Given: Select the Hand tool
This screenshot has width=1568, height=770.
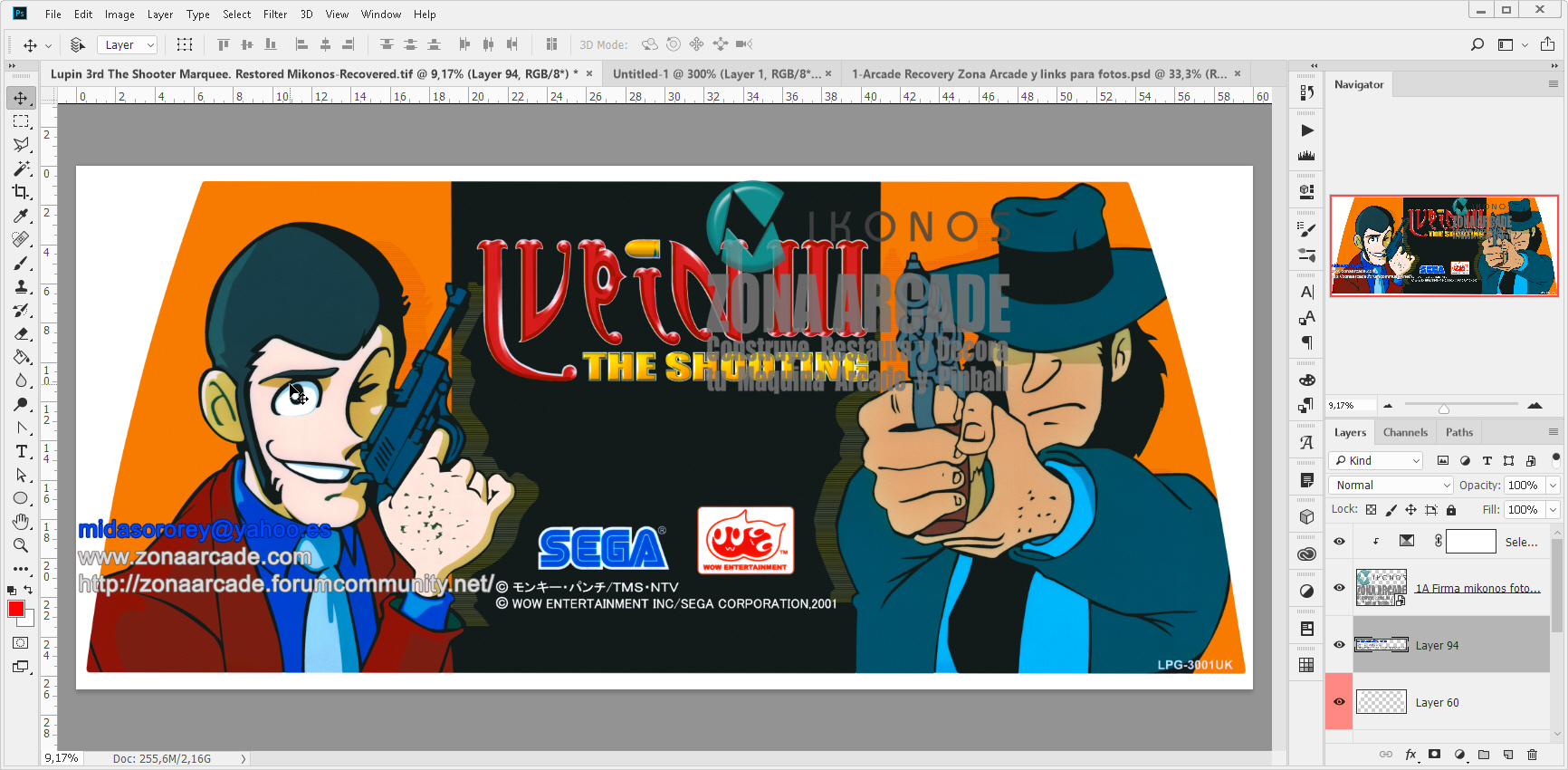Looking at the screenshot, I should (x=21, y=522).
